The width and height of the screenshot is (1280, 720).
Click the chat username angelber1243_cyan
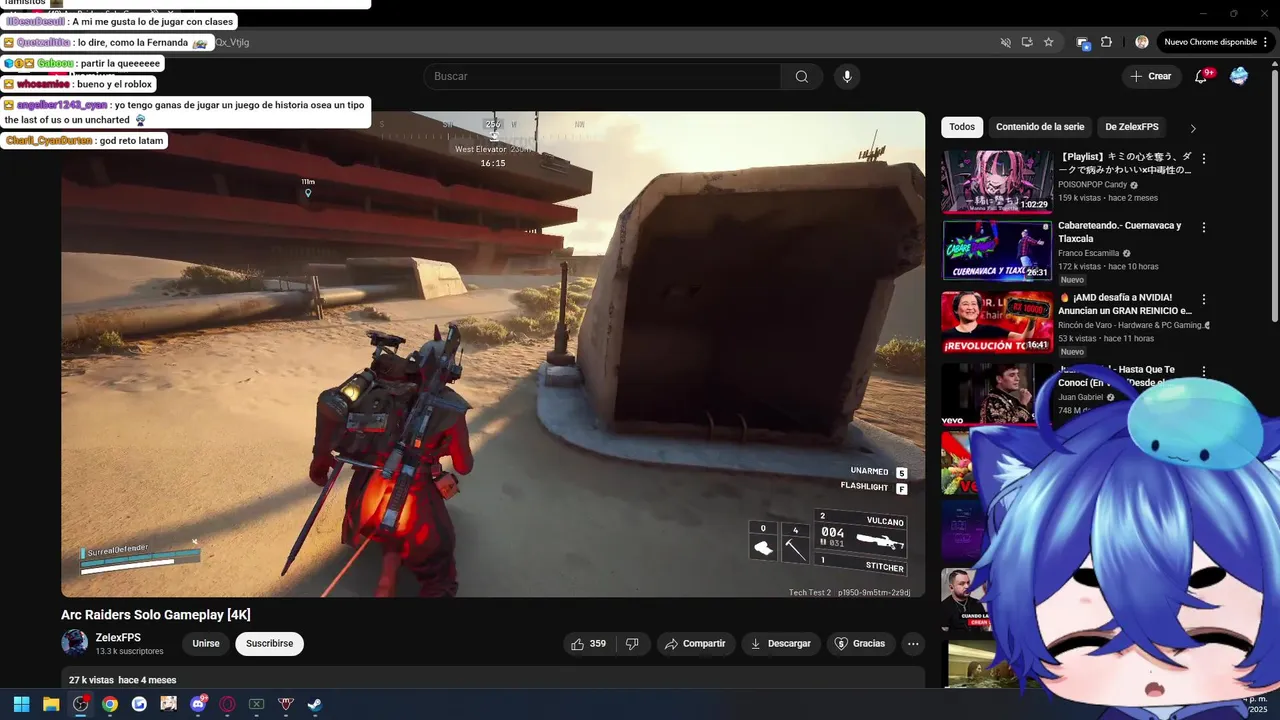[x=61, y=105]
